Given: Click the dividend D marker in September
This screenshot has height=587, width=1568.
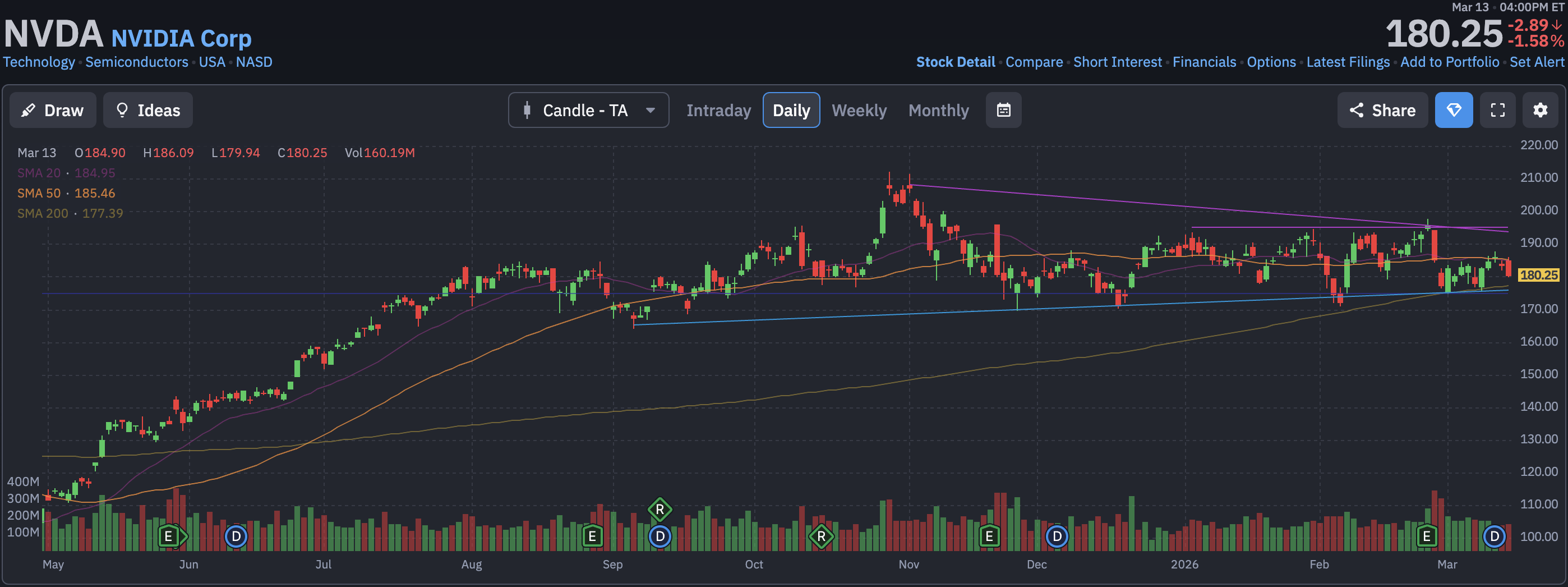Looking at the screenshot, I should pyautogui.click(x=660, y=536).
